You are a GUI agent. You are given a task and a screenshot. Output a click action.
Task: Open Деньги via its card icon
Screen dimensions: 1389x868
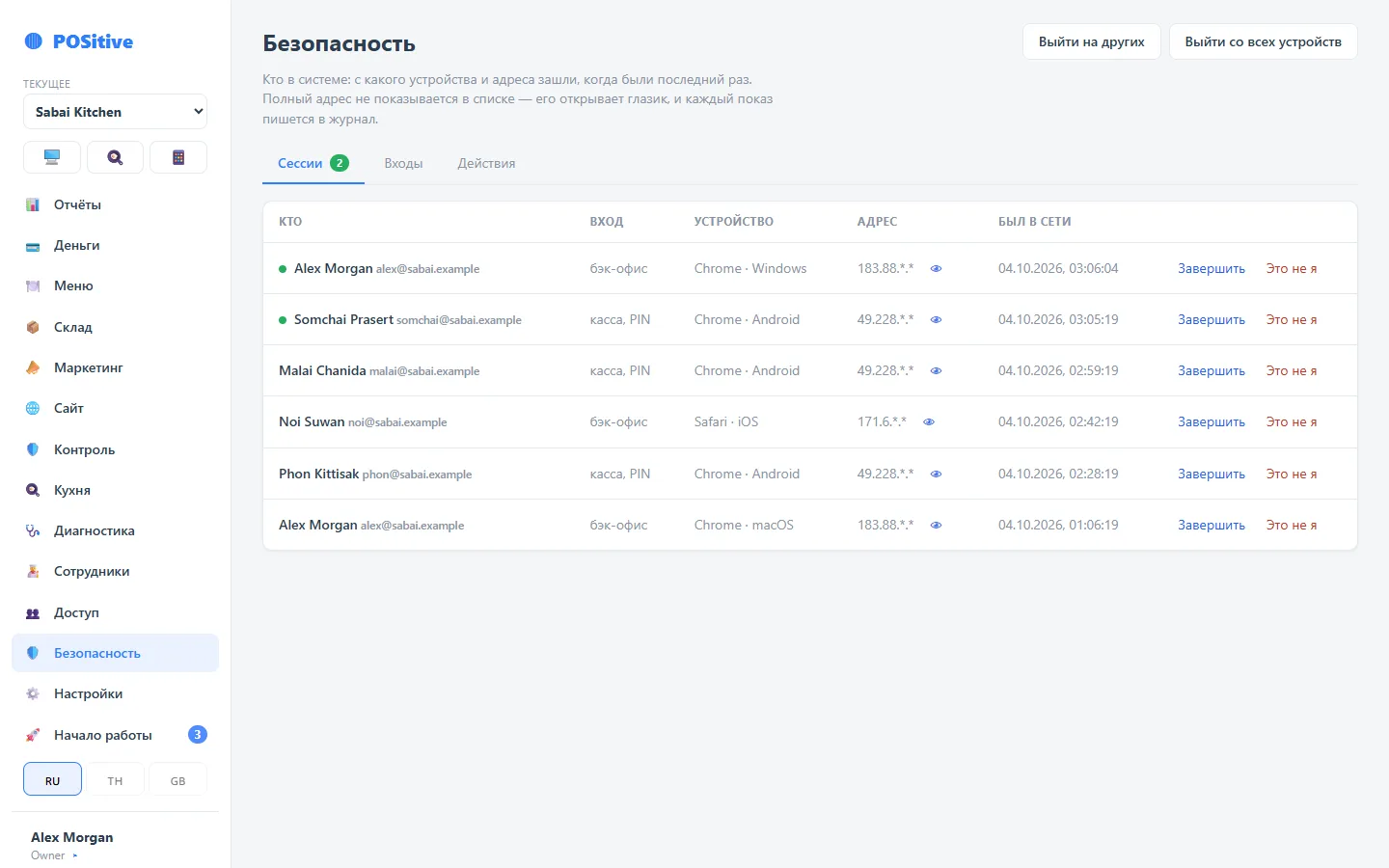pyautogui.click(x=33, y=246)
